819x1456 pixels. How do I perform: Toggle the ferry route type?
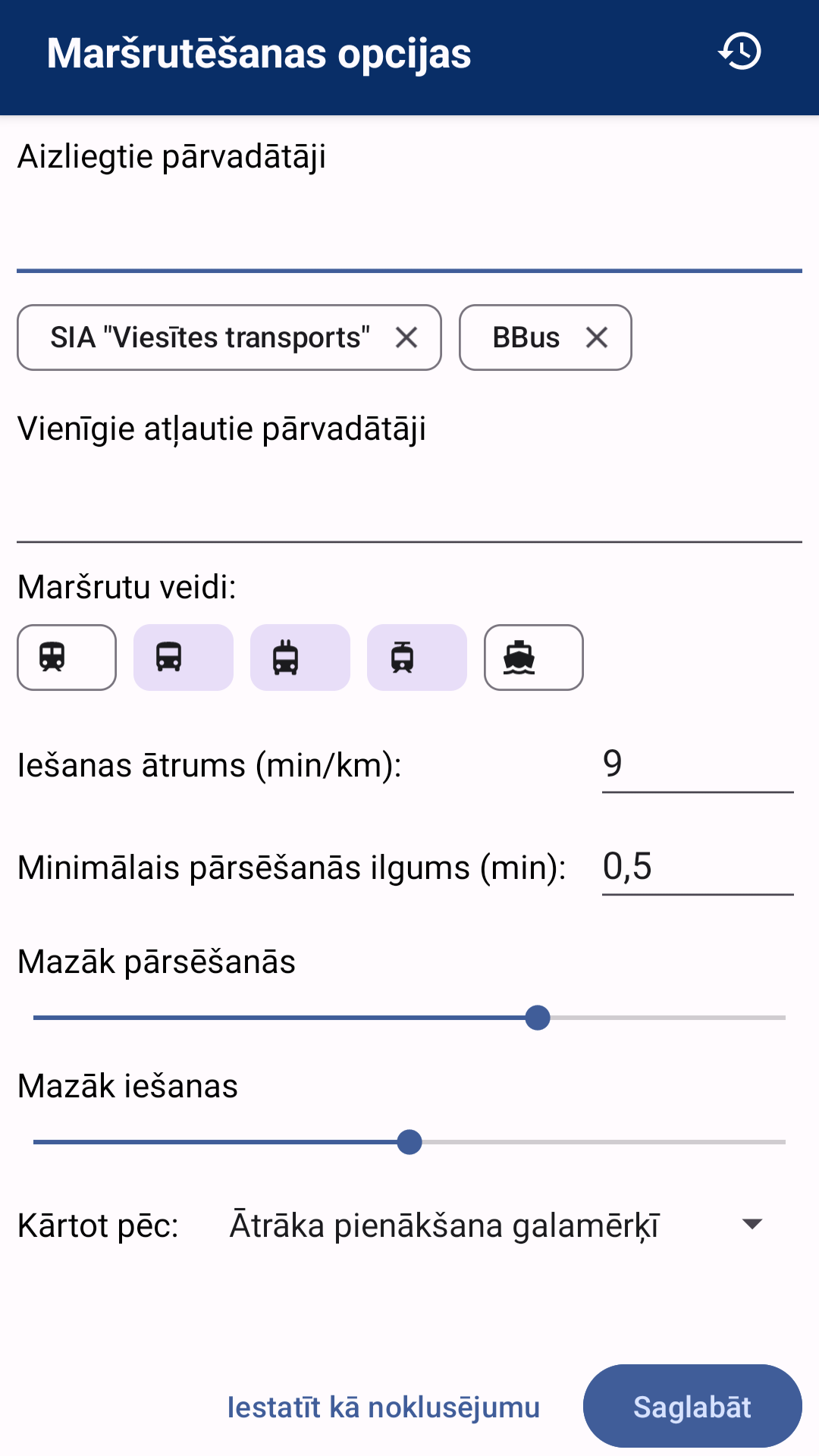(534, 657)
